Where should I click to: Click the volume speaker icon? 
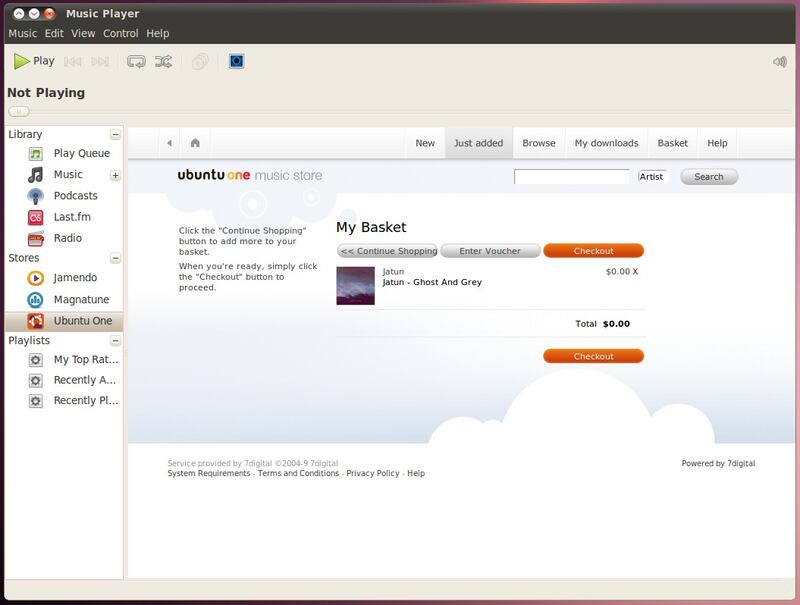coord(780,62)
